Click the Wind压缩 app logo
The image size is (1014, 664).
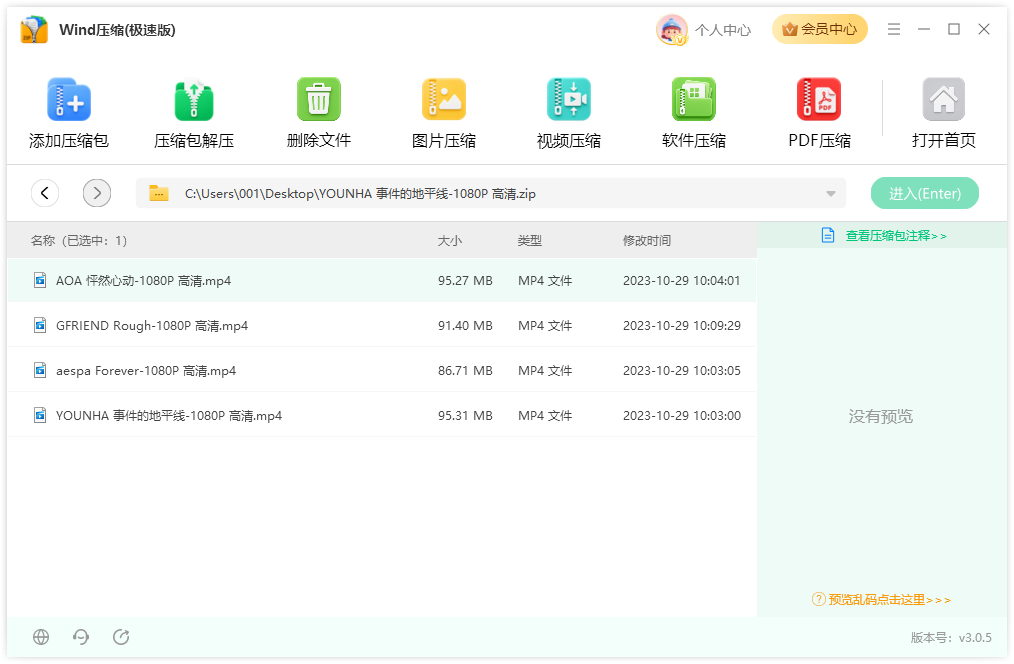34,30
